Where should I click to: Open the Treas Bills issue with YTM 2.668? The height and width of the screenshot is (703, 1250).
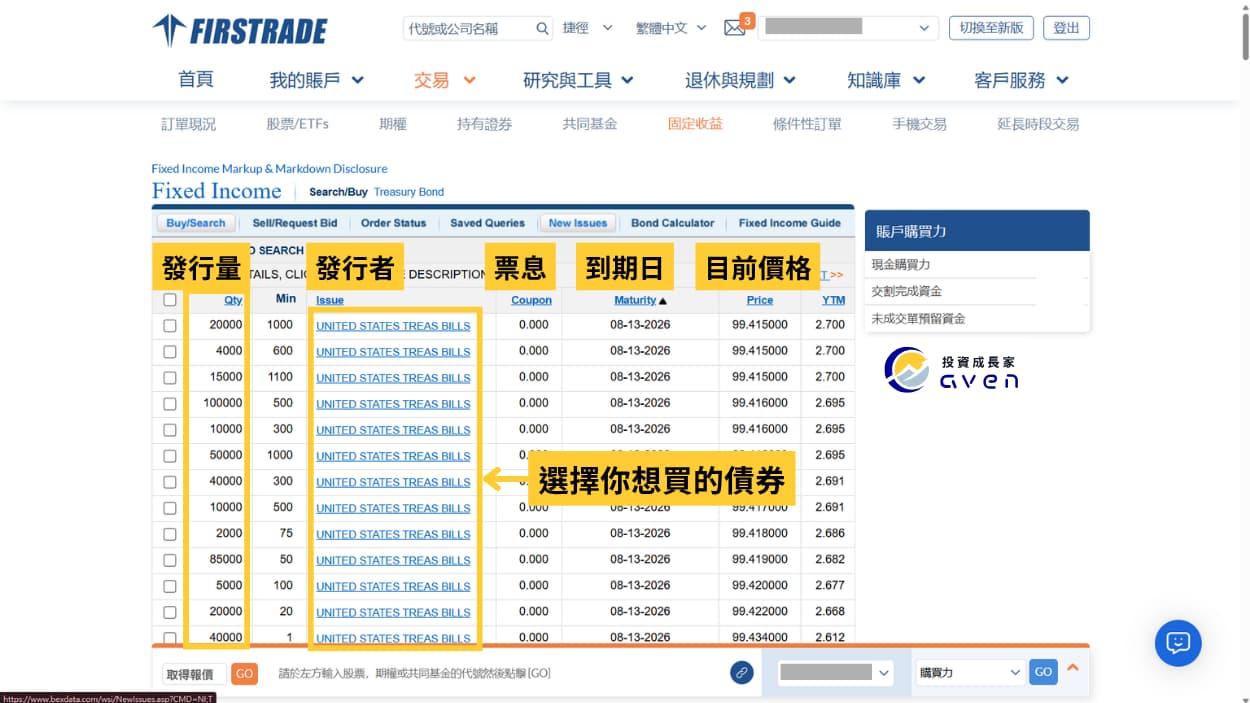click(x=393, y=612)
